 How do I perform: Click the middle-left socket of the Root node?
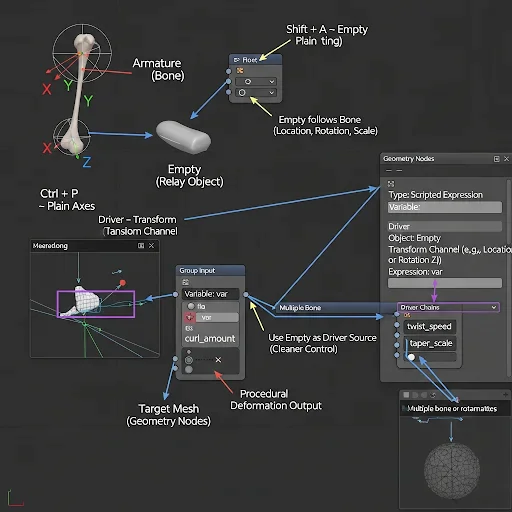228,81
